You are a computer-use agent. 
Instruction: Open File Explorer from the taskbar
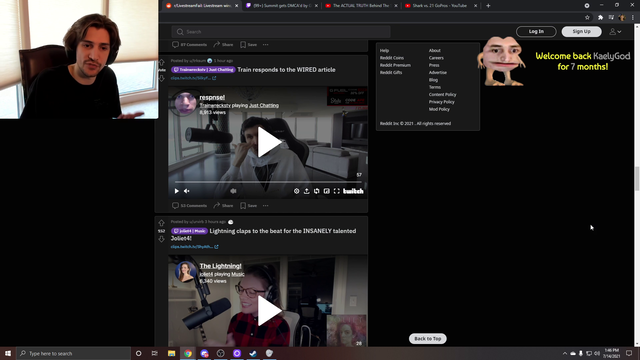[171, 353]
